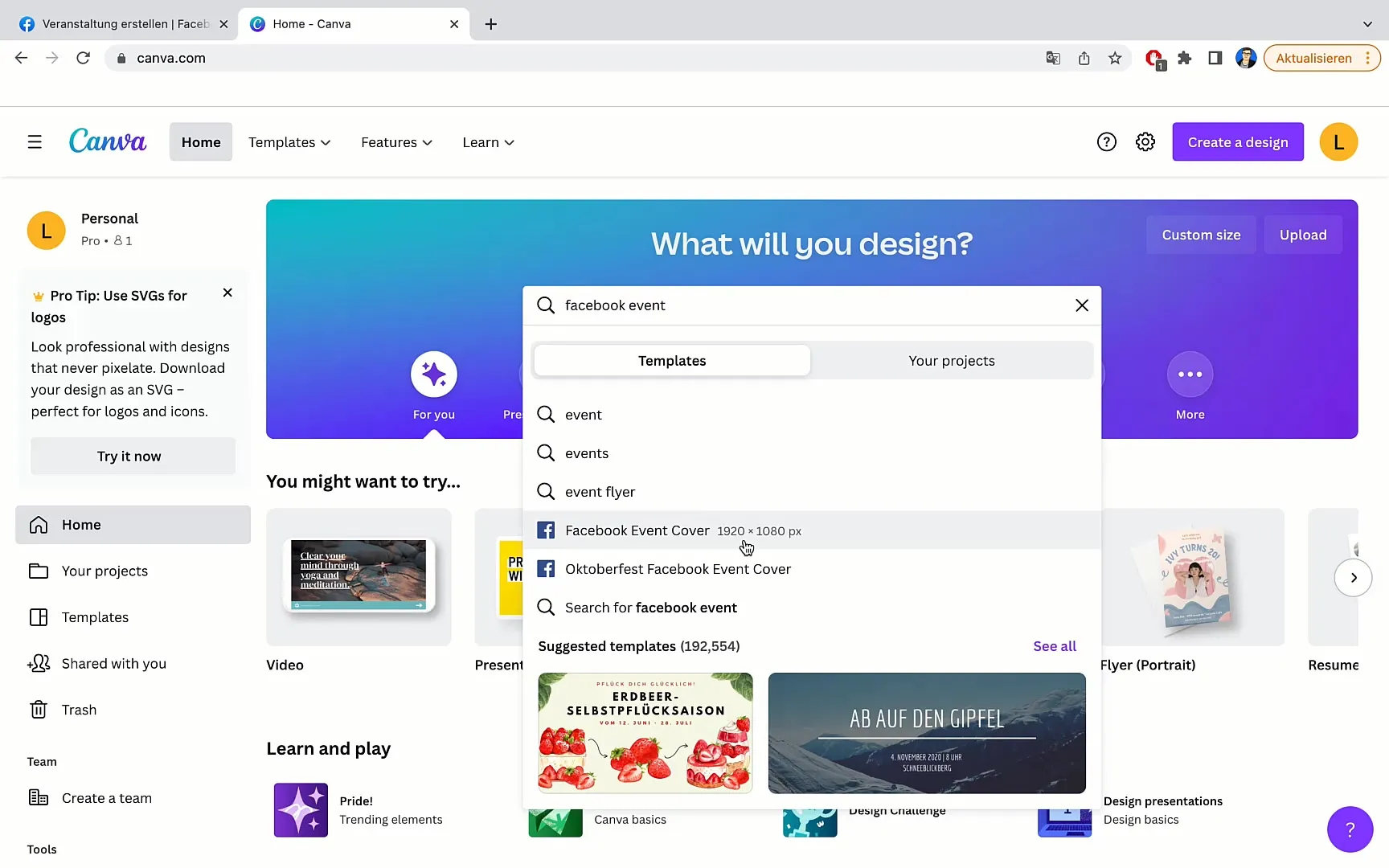Select the 'event' search suggestion
The width and height of the screenshot is (1389, 868).
click(x=812, y=415)
